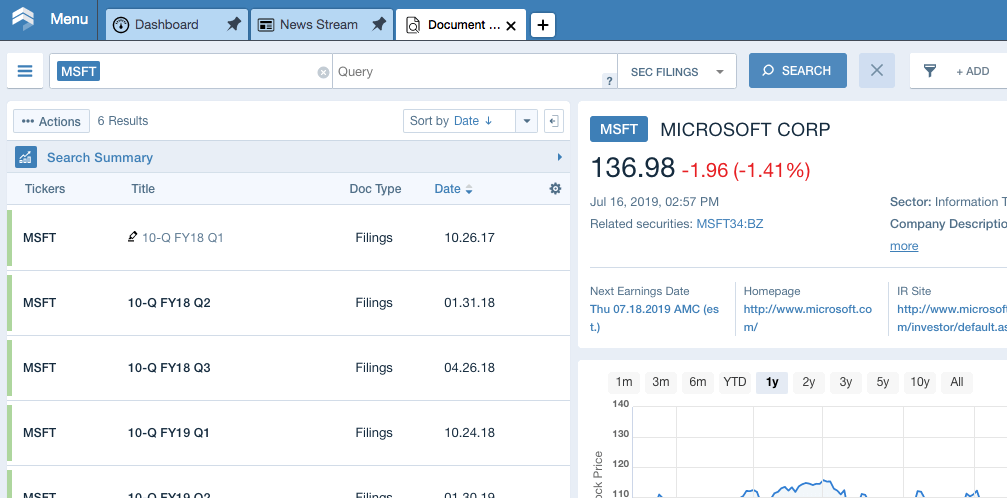Open the next earnings date Thu 07.18.2019

(x=654, y=317)
